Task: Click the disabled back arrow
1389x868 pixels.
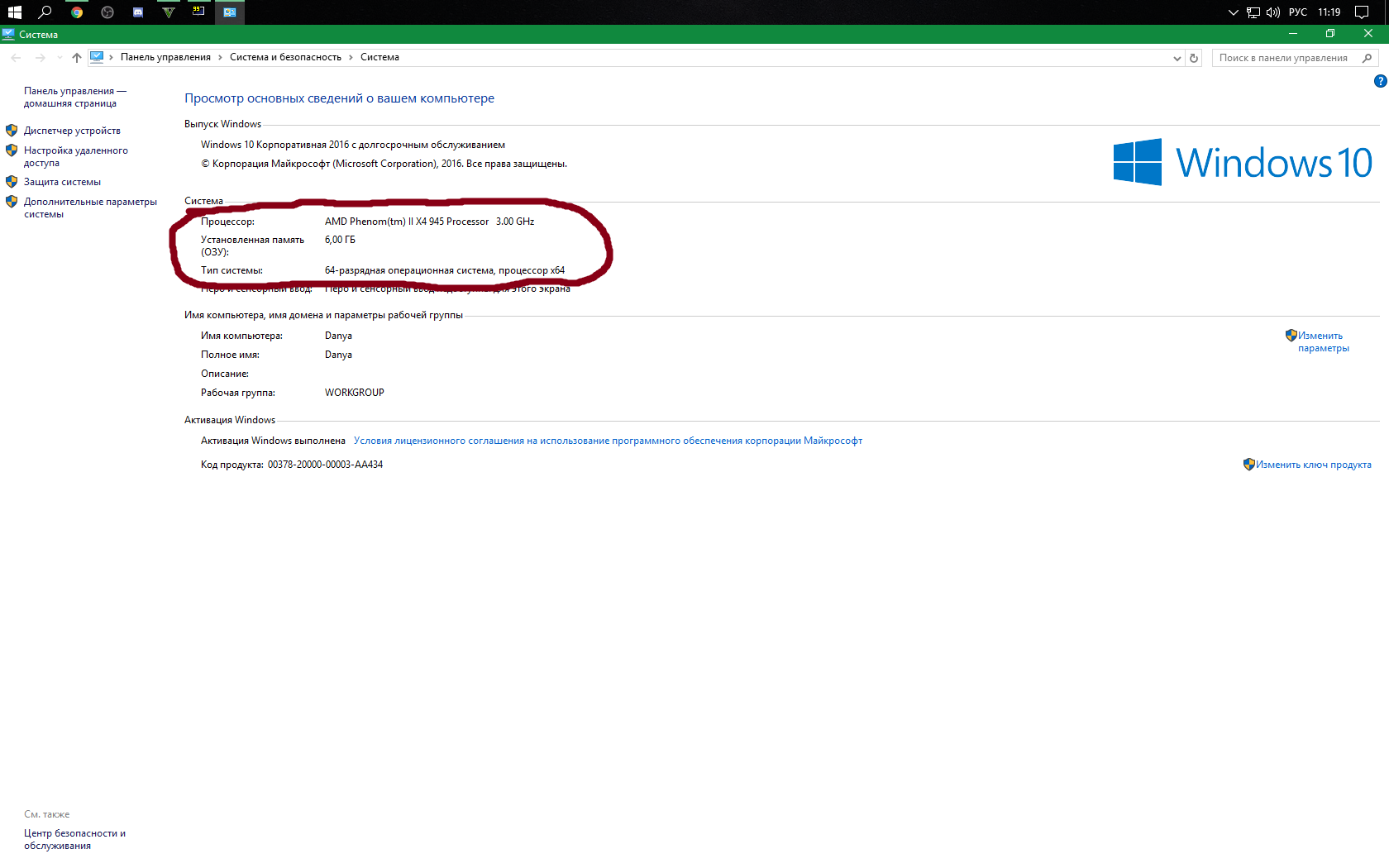Action: [x=16, y=57]
